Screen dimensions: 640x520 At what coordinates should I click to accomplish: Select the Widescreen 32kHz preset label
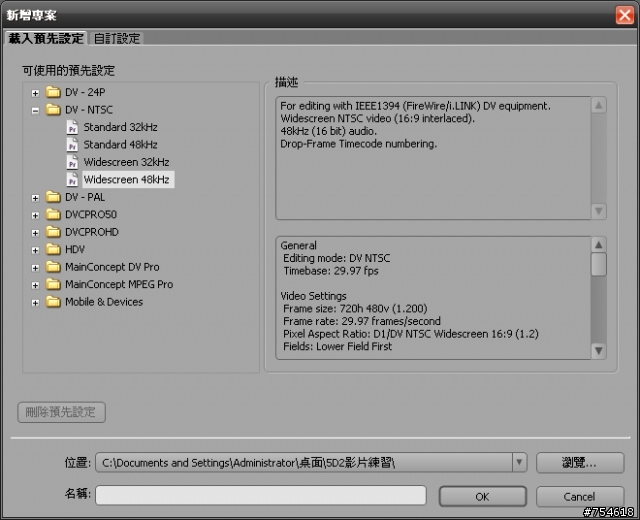(x=127, y=162)
